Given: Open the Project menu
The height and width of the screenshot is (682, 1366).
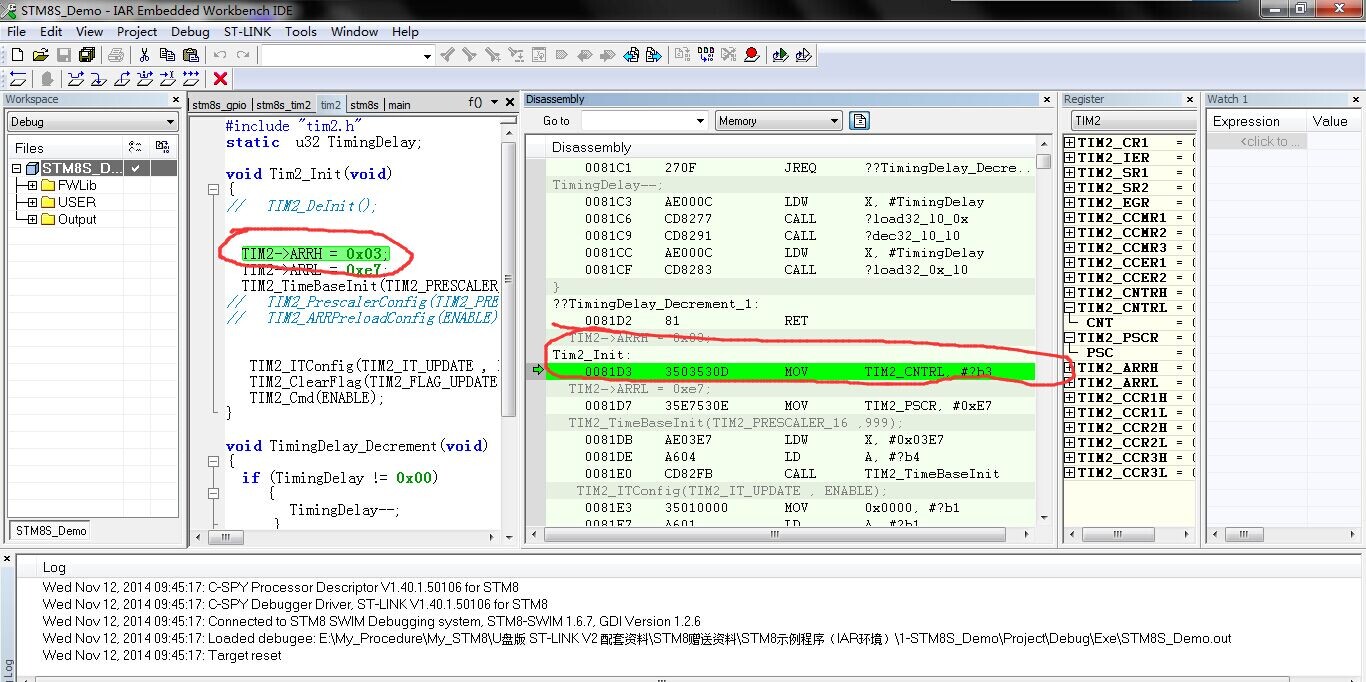Looking at the screenshot, I should click(137, 31).
